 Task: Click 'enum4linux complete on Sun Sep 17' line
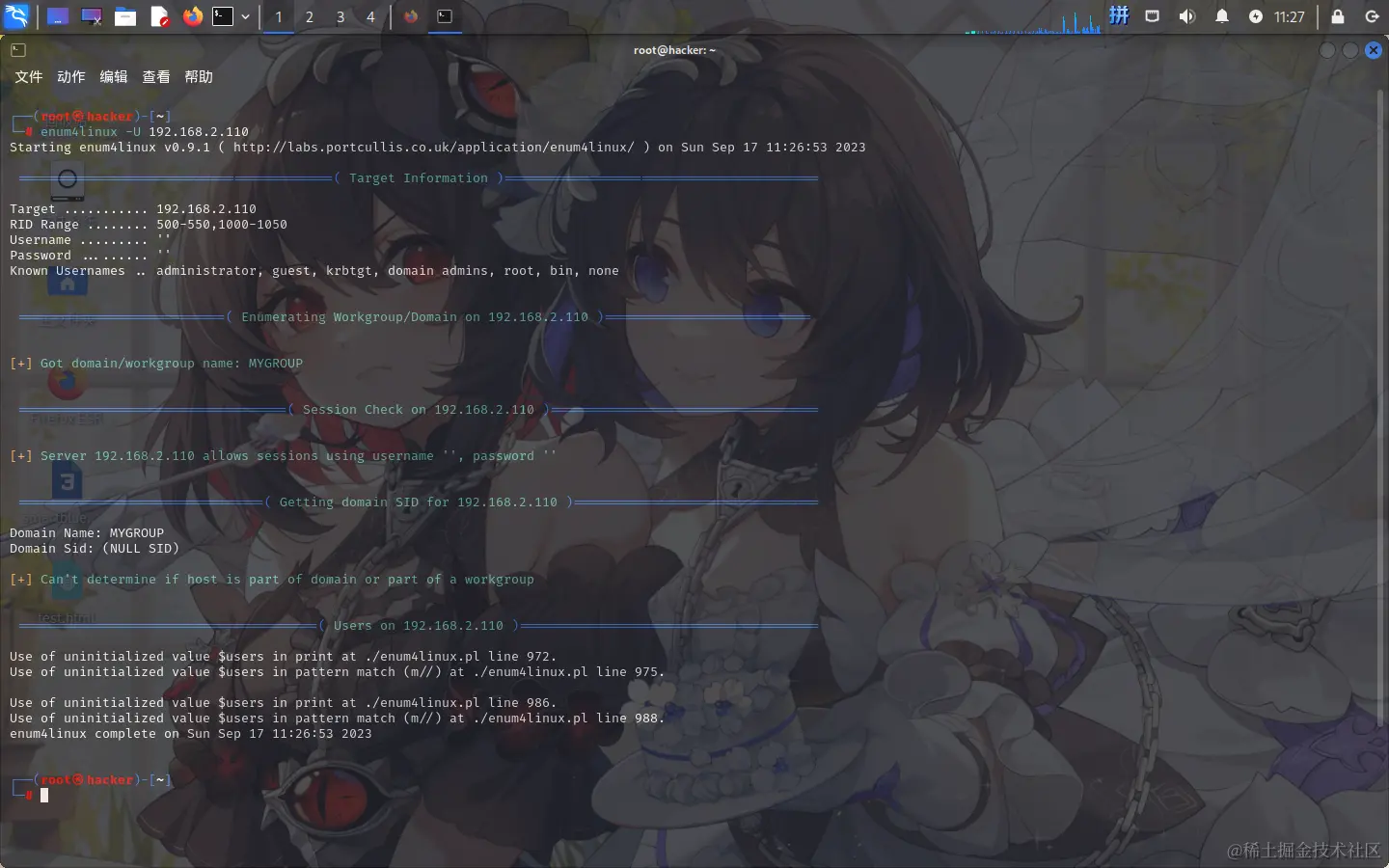[191, 734]
